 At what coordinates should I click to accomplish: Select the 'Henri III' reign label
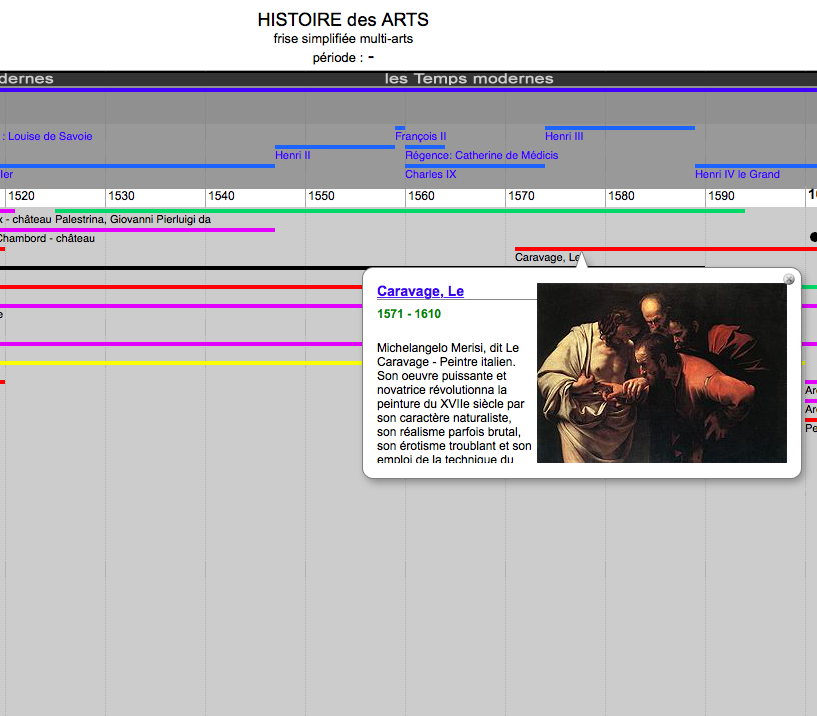tap(564, 136)
